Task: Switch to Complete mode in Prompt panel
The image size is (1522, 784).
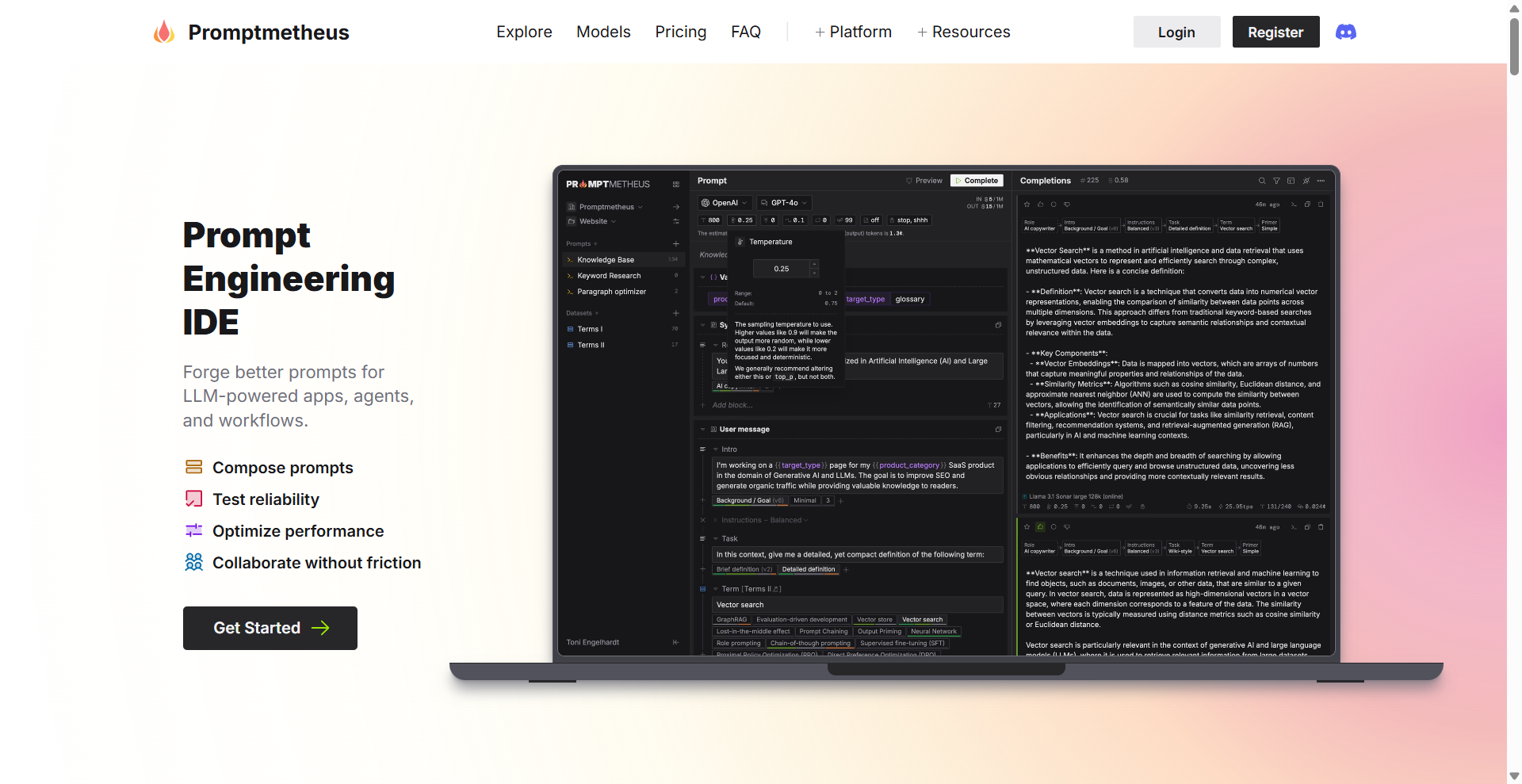Action: point(977,181)
